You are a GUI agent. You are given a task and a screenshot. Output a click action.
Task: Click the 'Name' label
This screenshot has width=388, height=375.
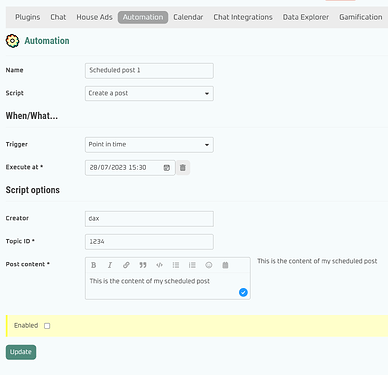[14, 70]
